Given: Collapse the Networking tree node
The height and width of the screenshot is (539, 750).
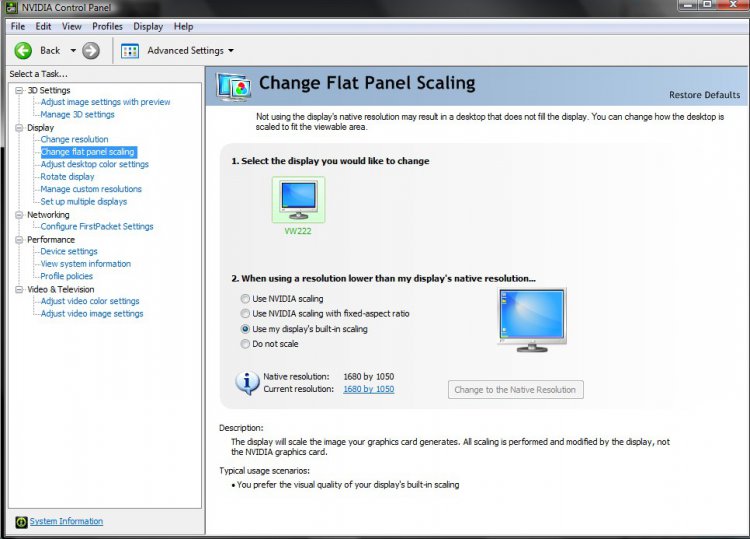Looking at the screenshot, I should click(x=19, y=215).
